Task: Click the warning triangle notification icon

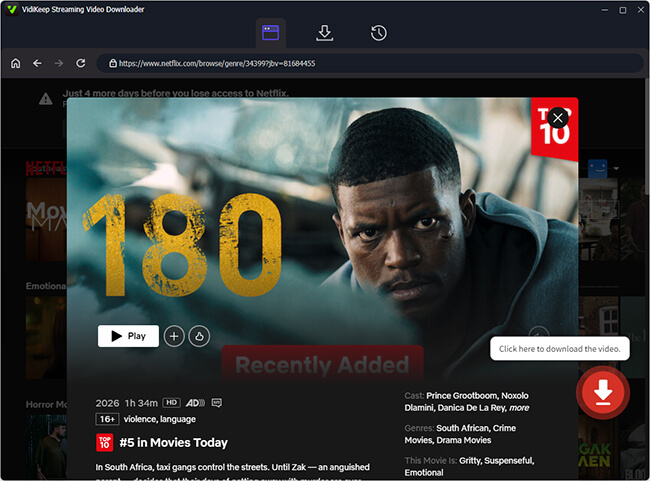Action: point(46,99)
